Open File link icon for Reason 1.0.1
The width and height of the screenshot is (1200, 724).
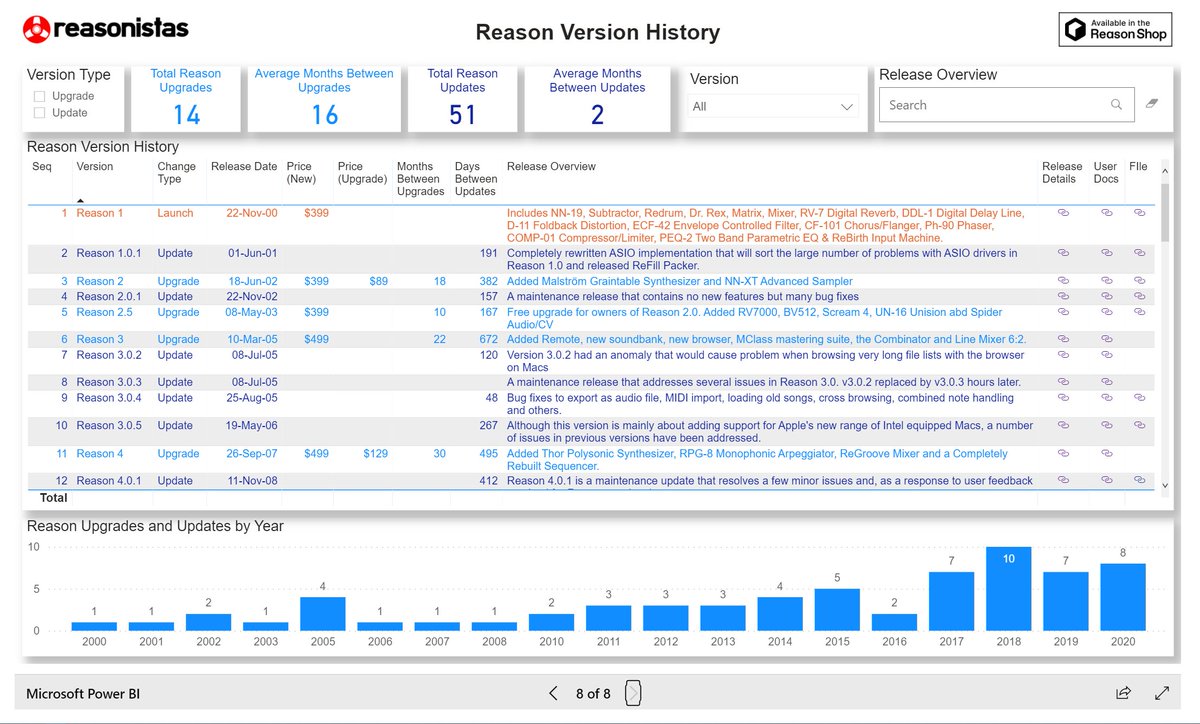[x=1139, y=254]
